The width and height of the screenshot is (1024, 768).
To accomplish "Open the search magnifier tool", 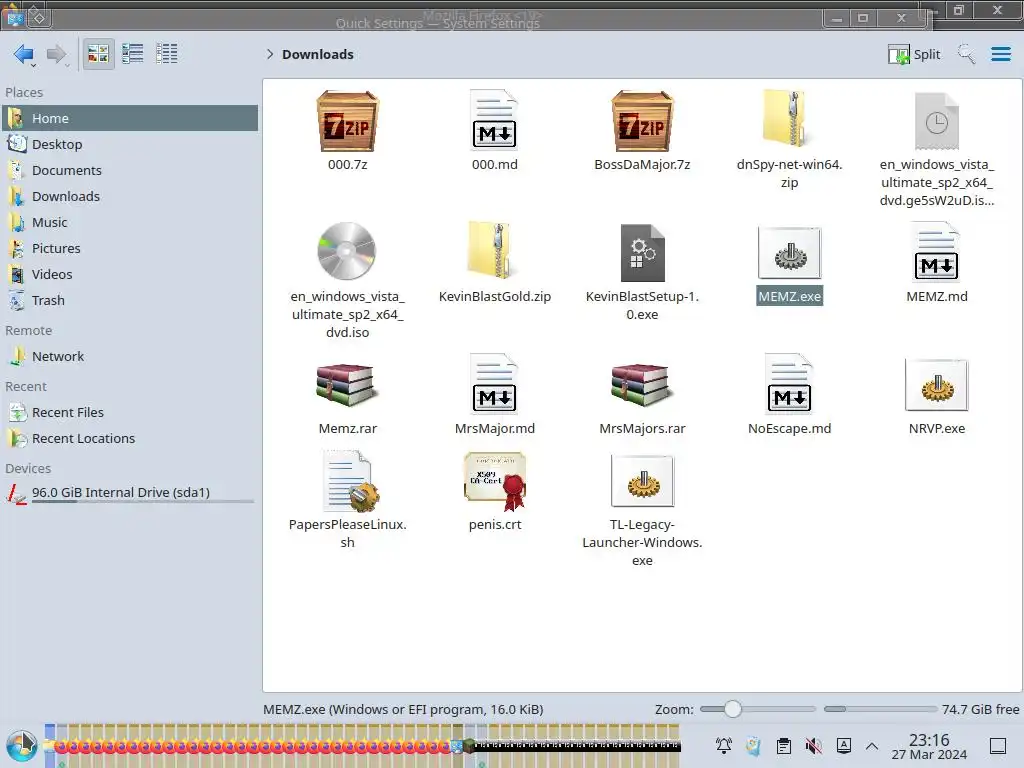I will click(966, 54).
